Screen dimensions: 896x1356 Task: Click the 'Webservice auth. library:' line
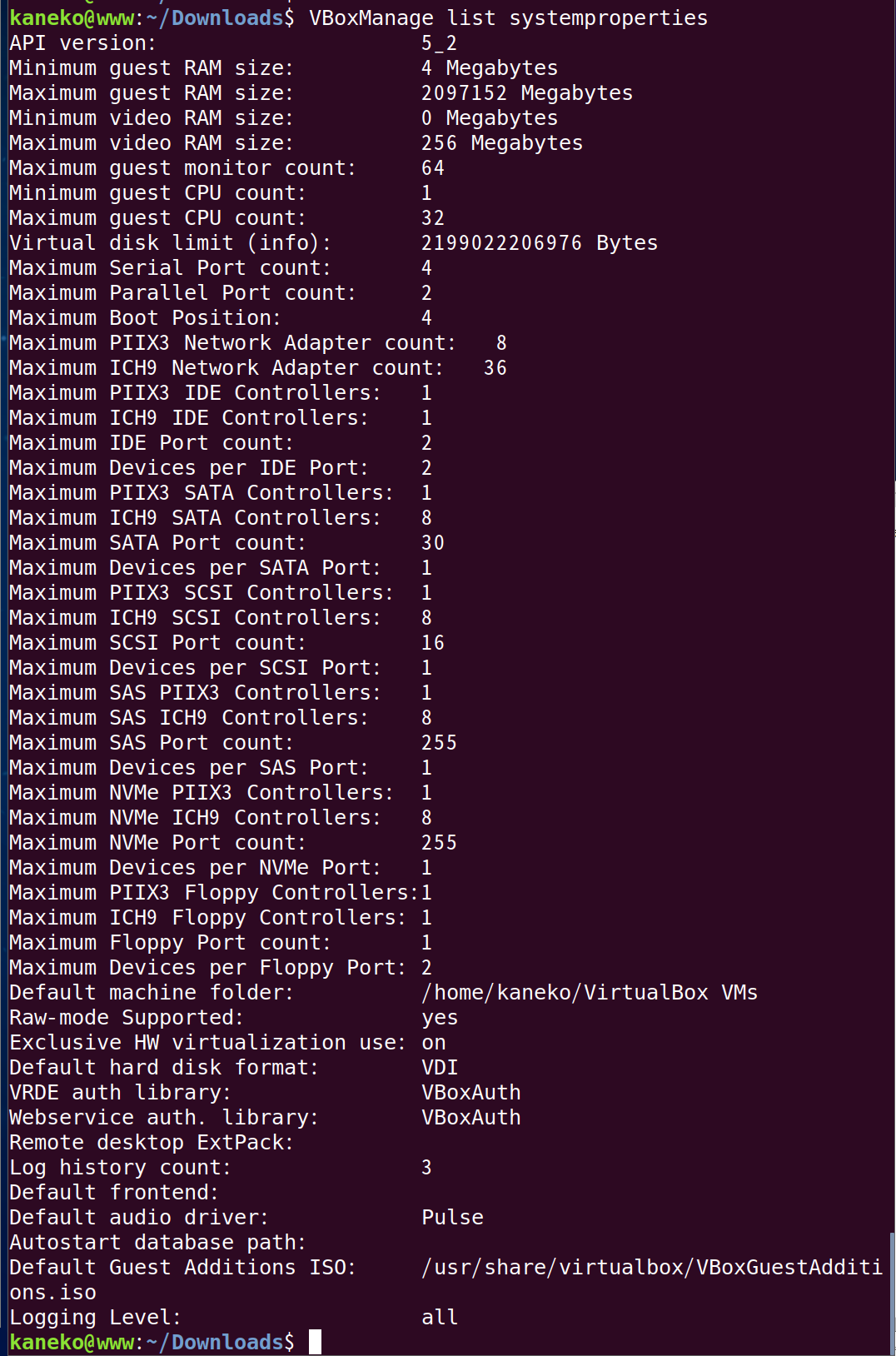coord(265,1117)
